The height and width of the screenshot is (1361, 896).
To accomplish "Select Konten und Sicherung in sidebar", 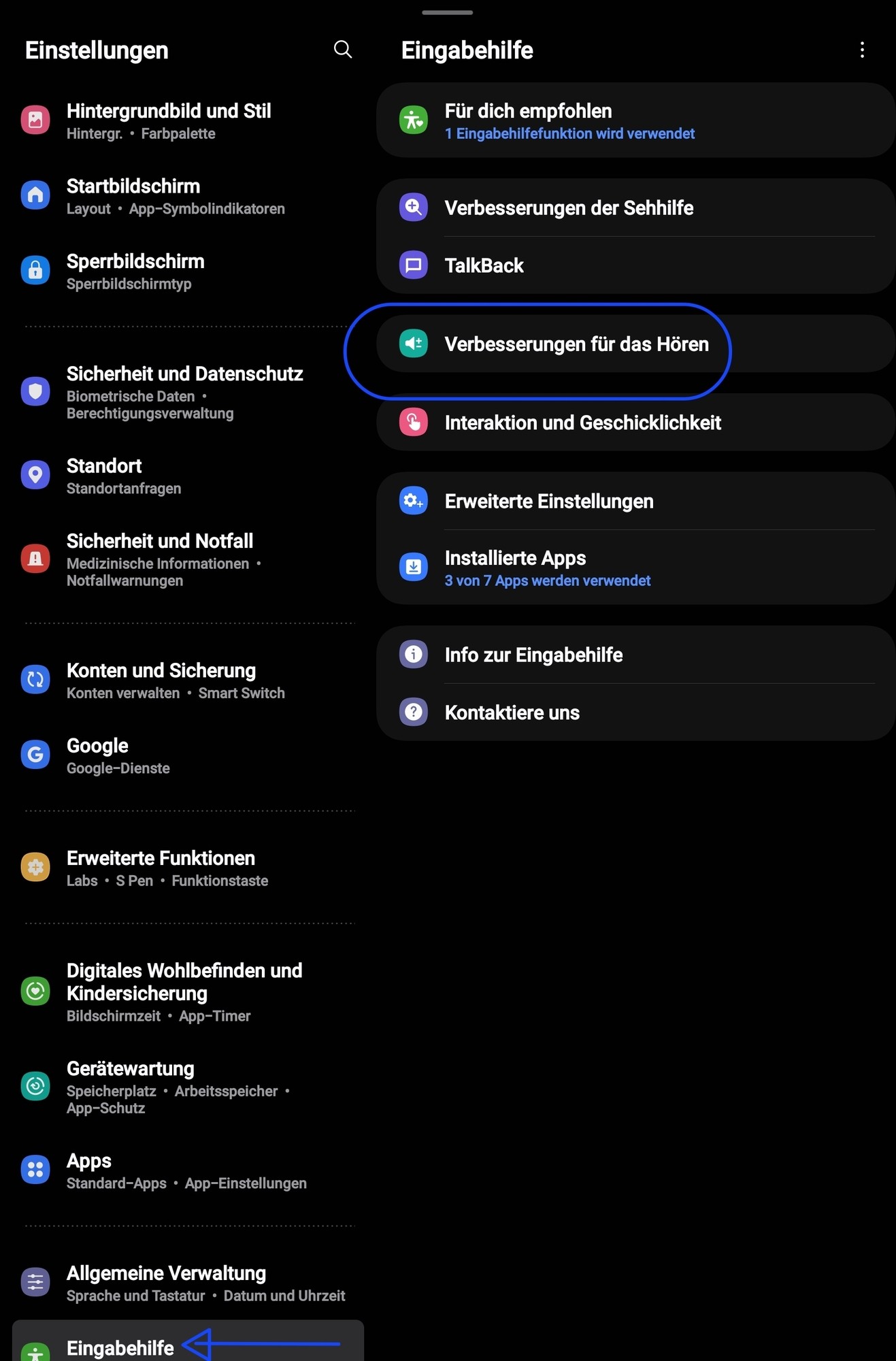I will click(x=161, y=680).
